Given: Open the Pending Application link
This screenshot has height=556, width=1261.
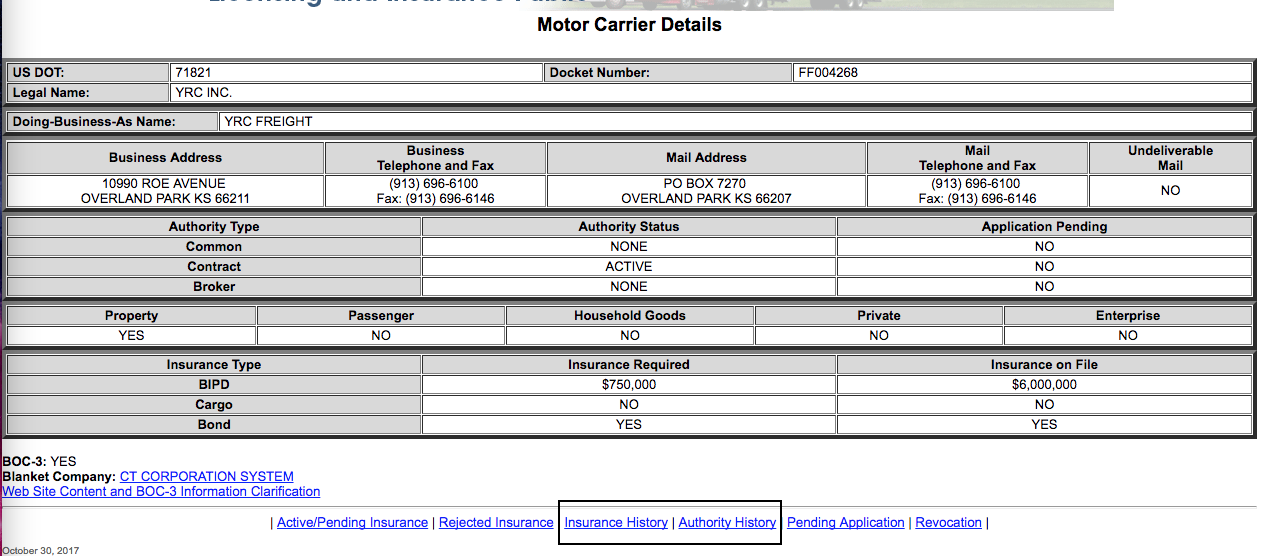Looking at the screenshot, I should (846, 523).
